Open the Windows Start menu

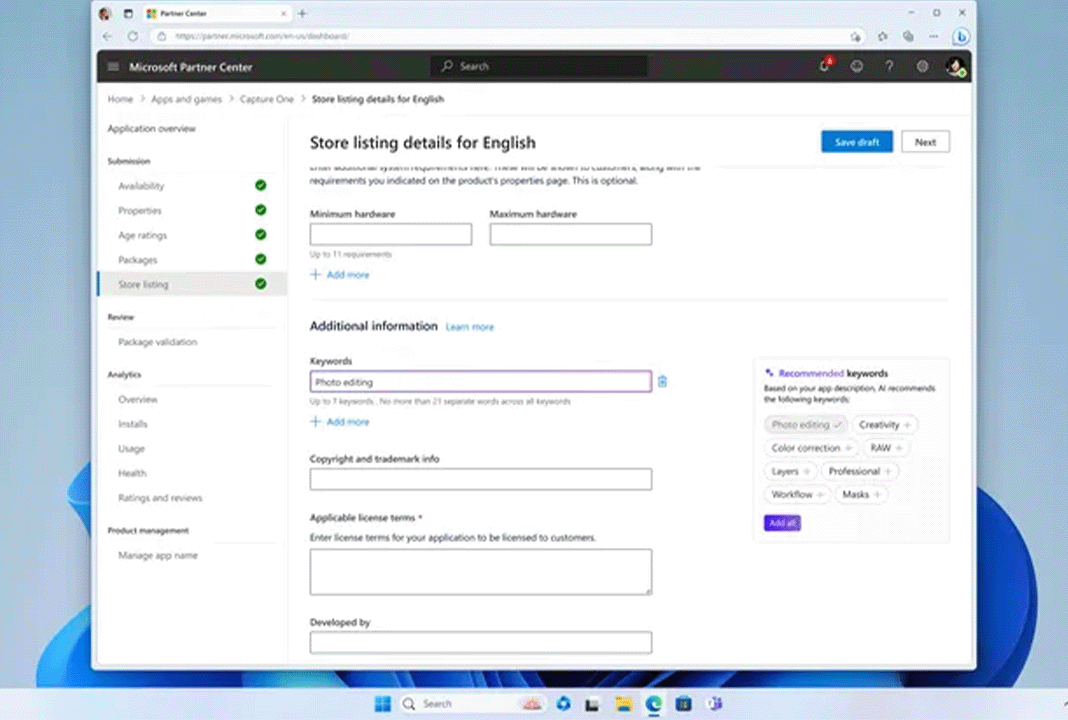tap(383, 704)
